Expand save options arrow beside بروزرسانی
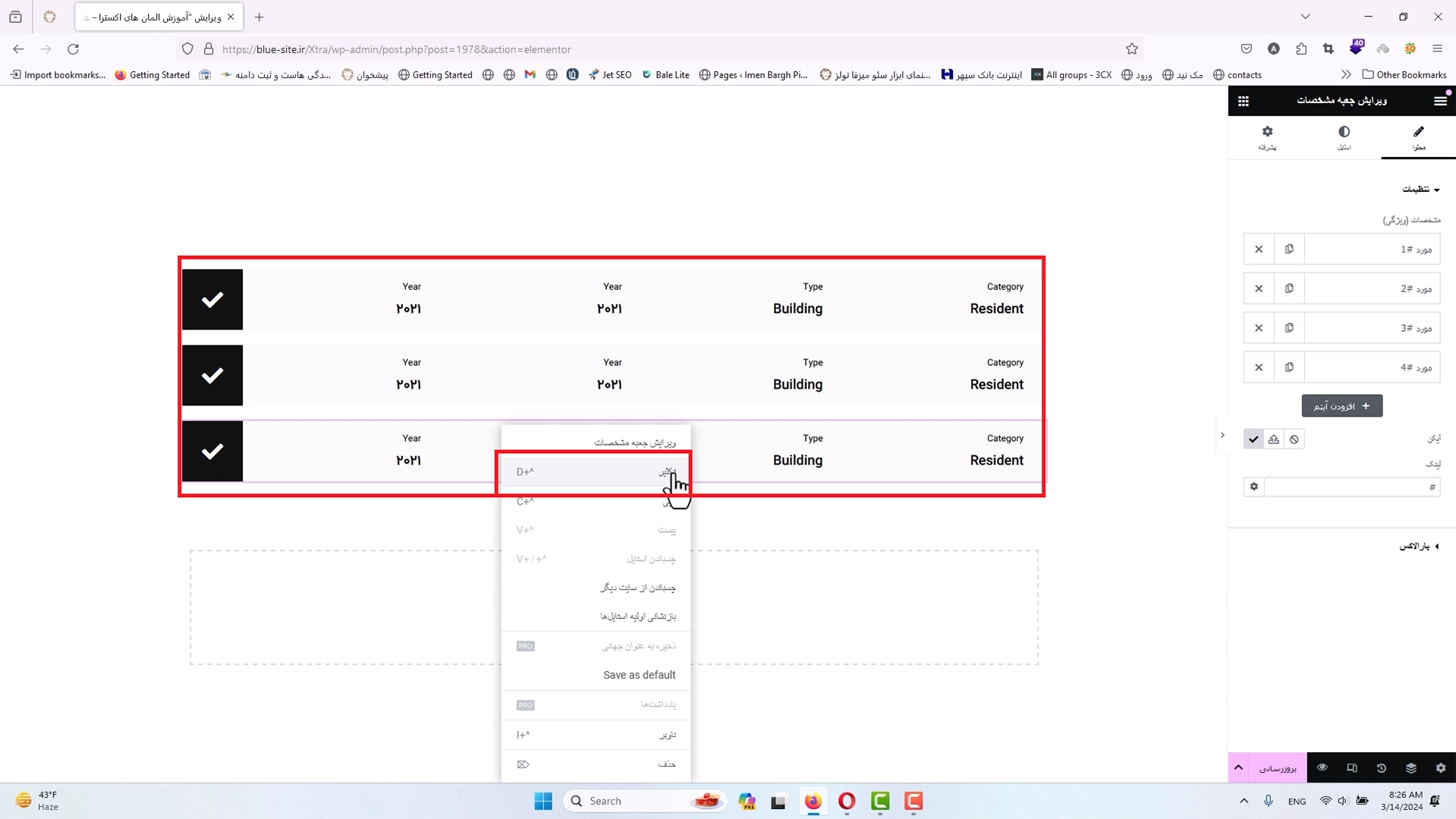The width and height of the screenshot is (1456, 819). tap(1238, 768)
